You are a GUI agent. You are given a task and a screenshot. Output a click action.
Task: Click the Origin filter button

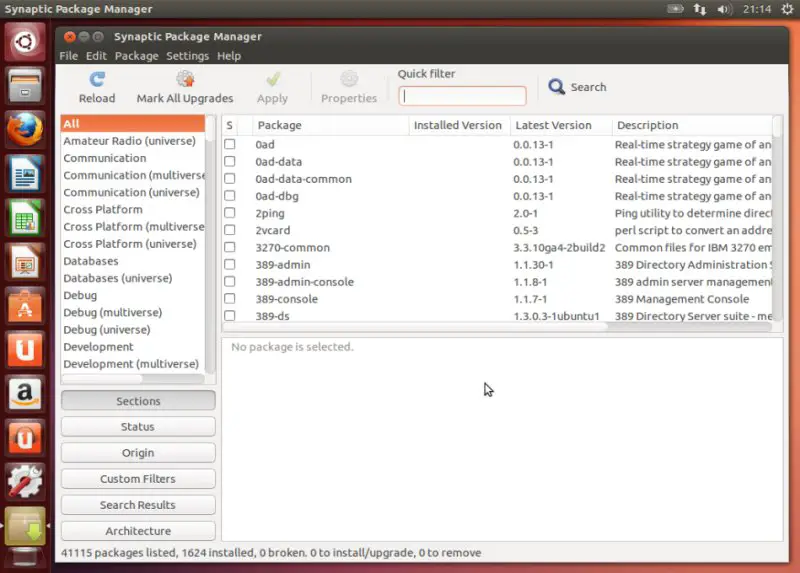pyautogui.click(x=138, y=453)
